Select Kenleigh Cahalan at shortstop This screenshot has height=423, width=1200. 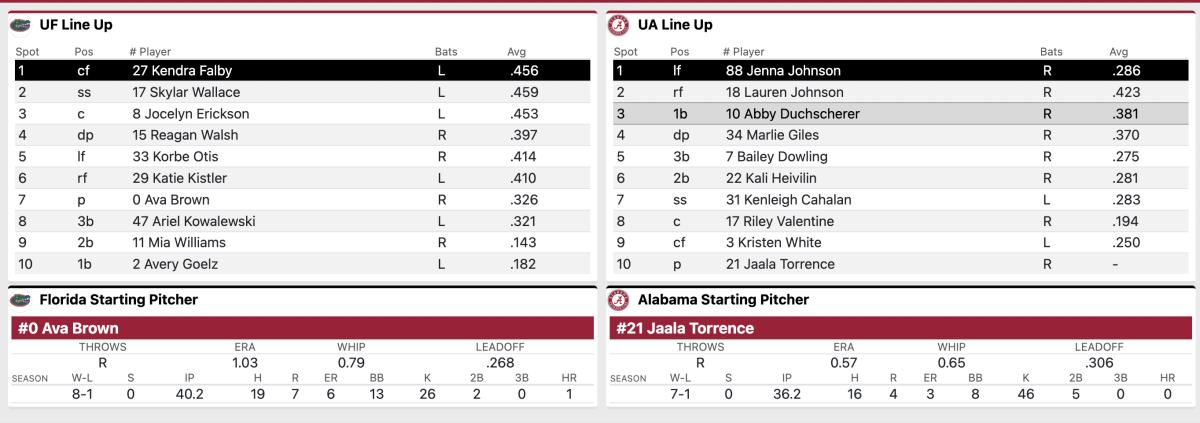788,200
